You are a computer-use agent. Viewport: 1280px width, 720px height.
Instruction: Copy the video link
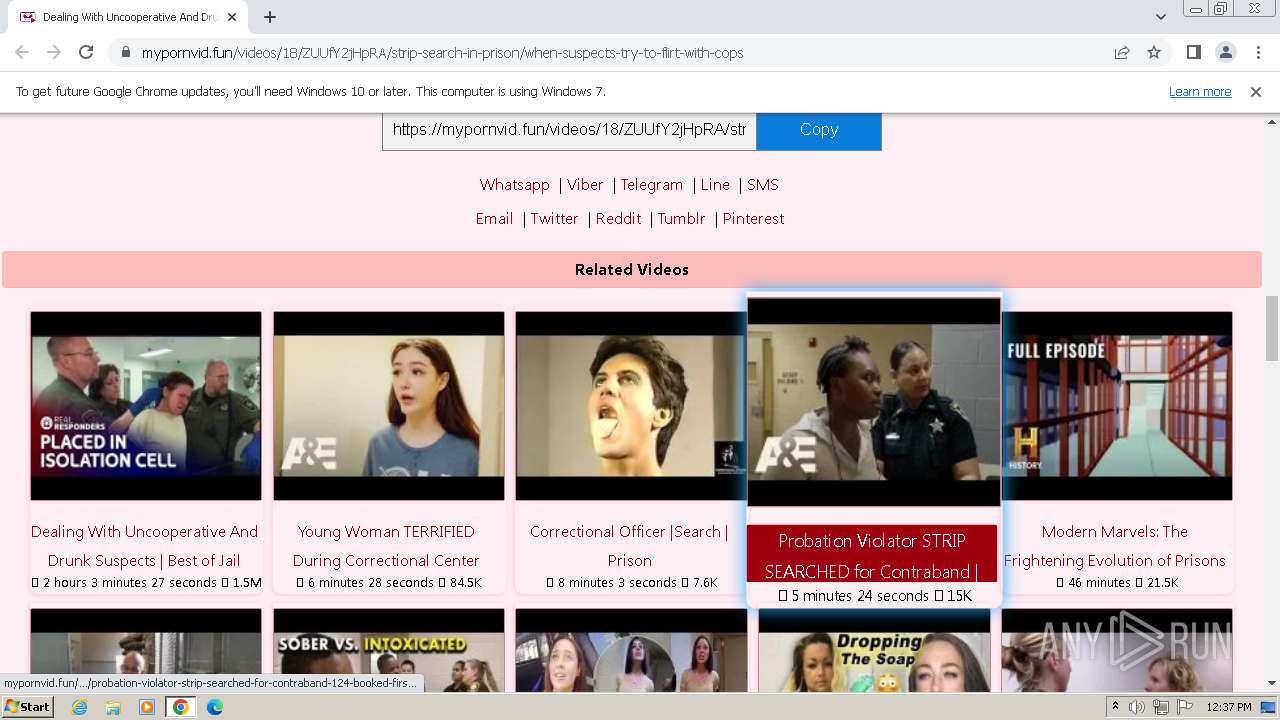coord(819,130)
